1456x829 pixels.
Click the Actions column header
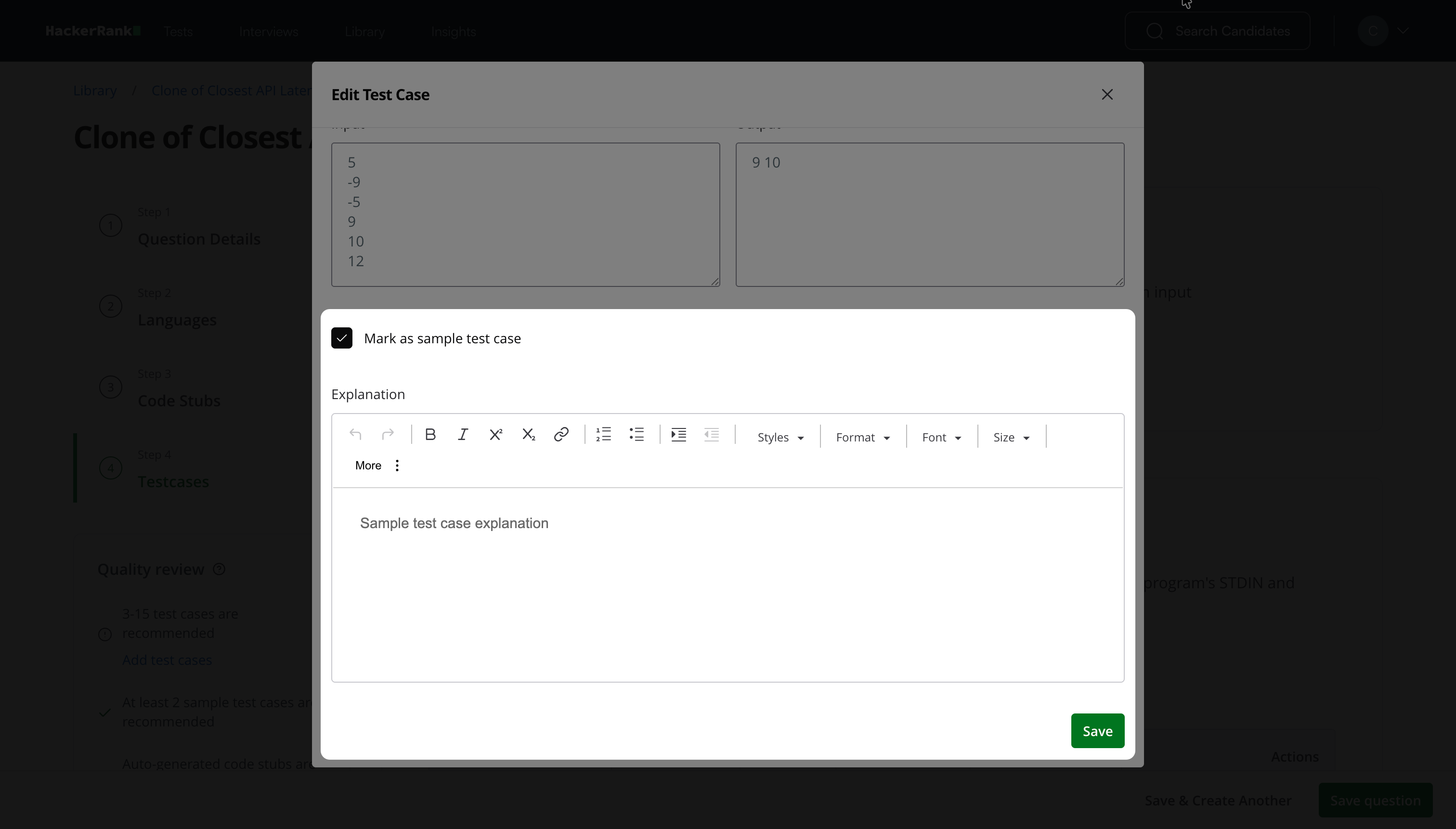pyautogui.click(x=1295, y=757)
